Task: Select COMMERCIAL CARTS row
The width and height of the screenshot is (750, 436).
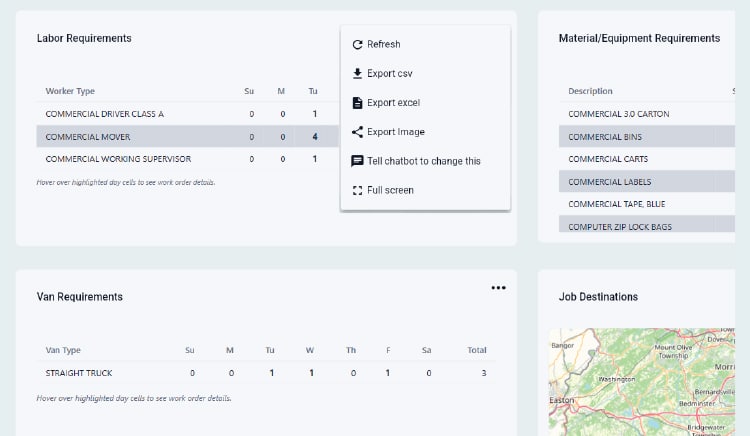Action: point(647,159)
